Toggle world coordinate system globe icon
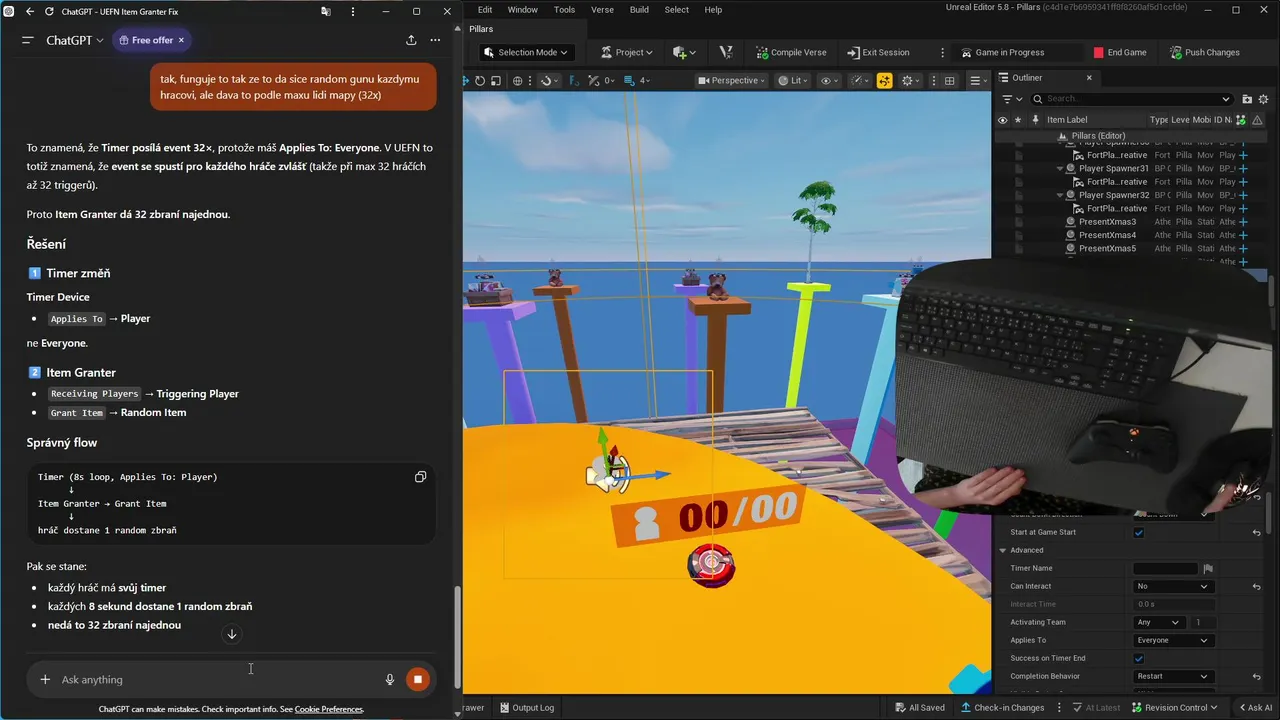Viewport: 1280px width, 720px height. coord(517,80)
